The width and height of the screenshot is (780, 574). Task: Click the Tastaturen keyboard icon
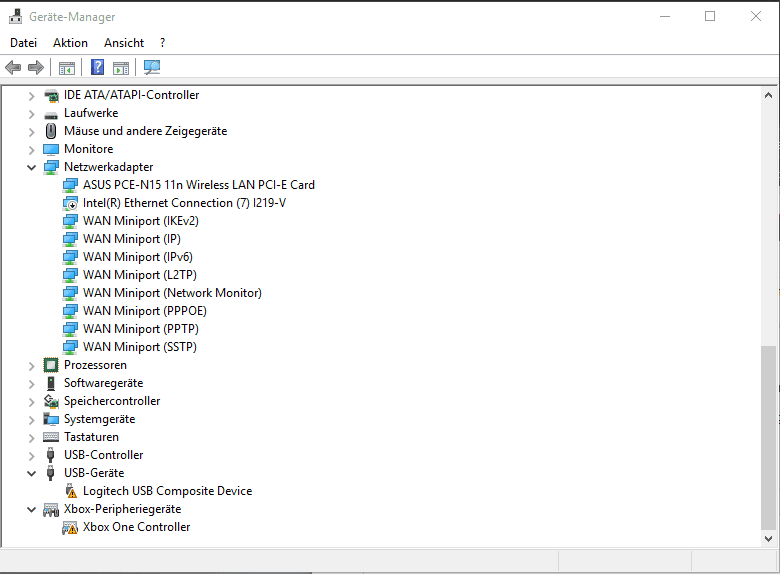pos(51,437)
